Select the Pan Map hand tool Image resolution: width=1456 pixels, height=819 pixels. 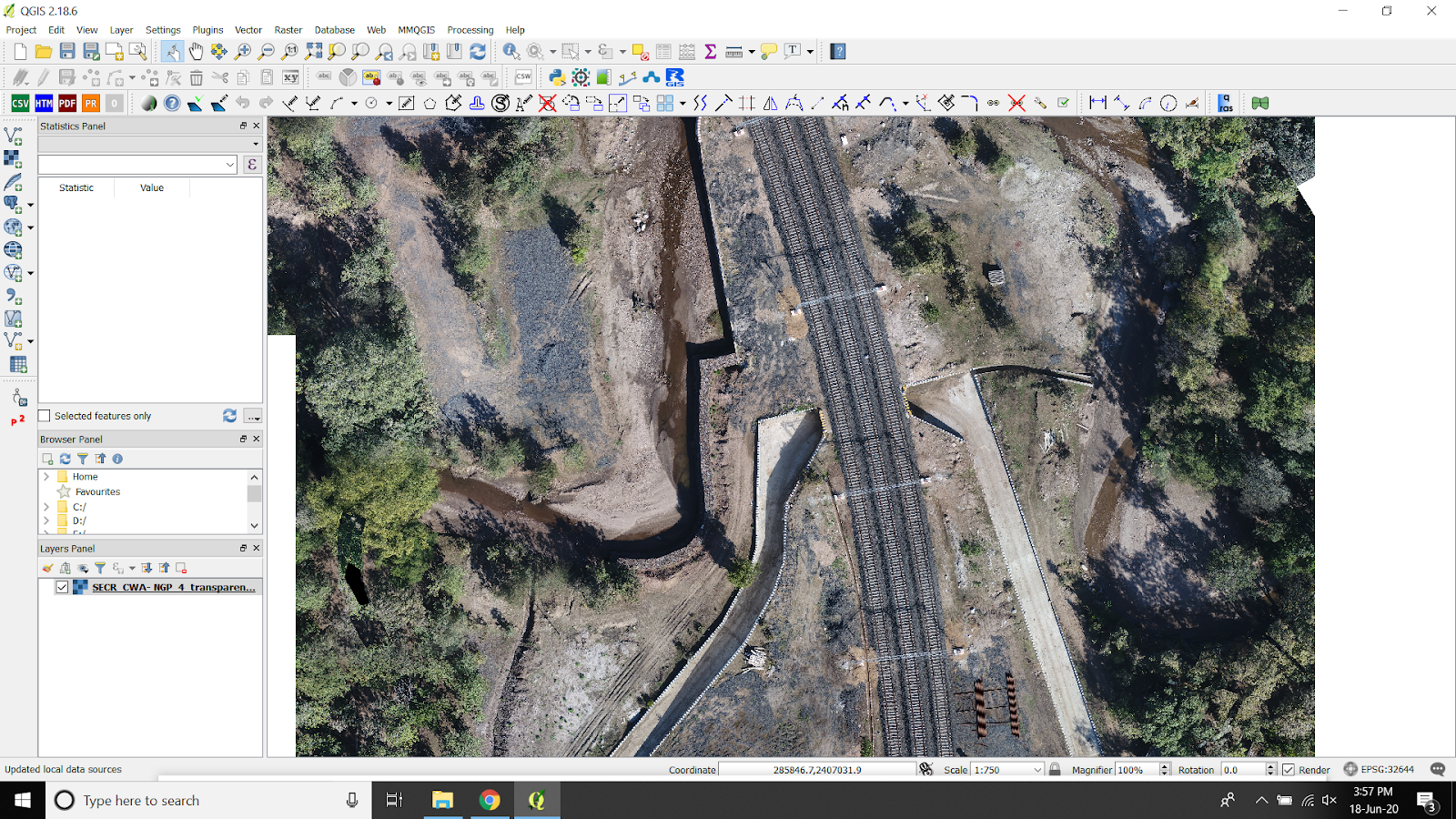196,52
